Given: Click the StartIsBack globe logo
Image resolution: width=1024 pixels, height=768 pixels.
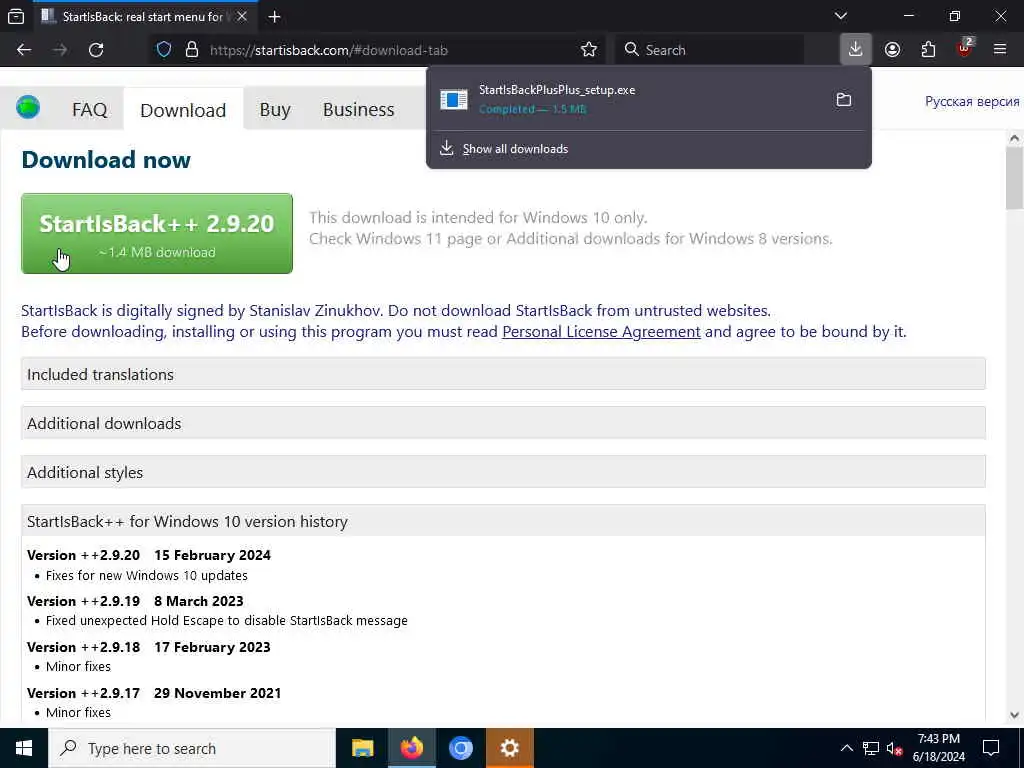Looking at the screenshot, I should point(28,106).
